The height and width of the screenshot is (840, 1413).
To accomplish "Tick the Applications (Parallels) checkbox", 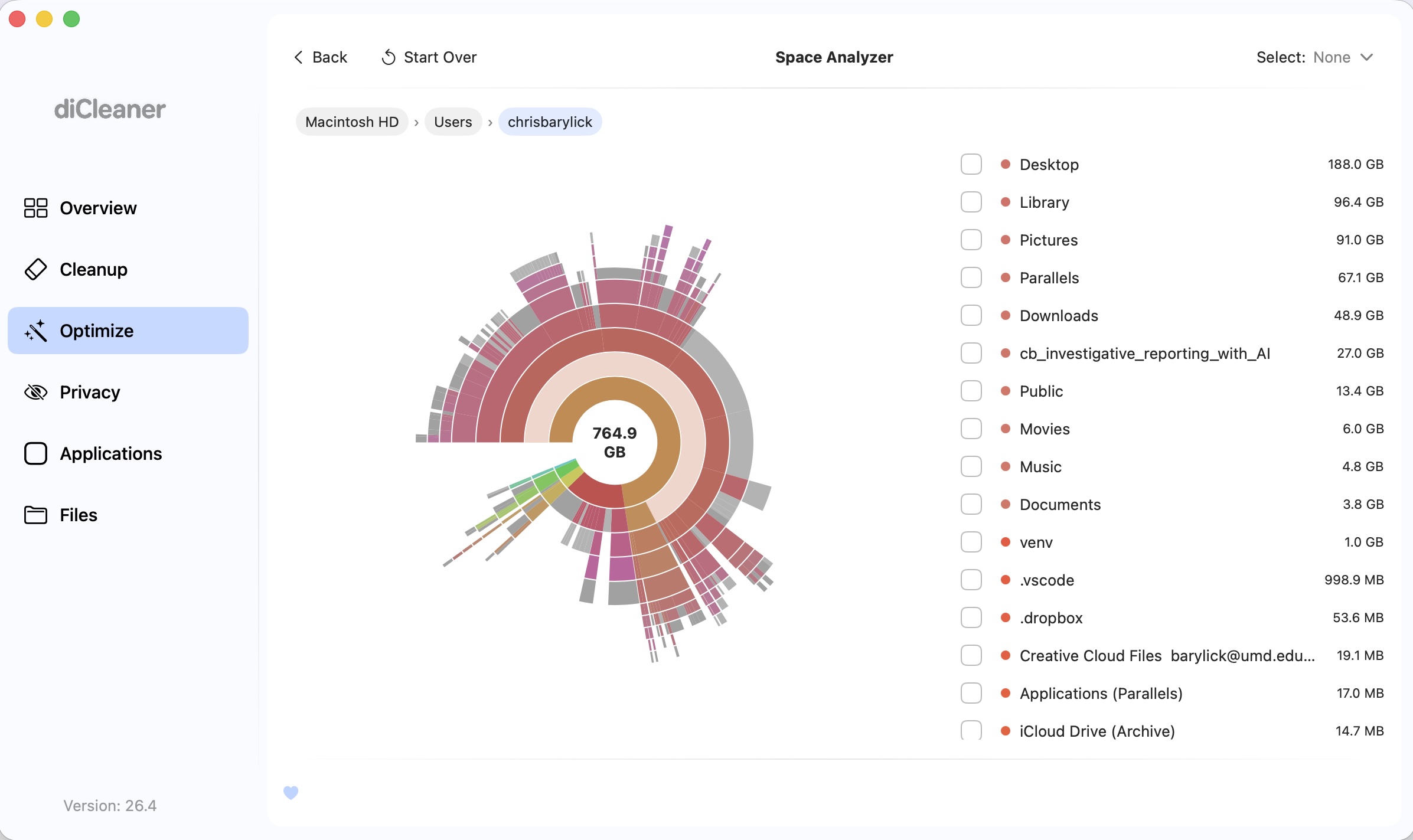I will [x=971, y=693].
